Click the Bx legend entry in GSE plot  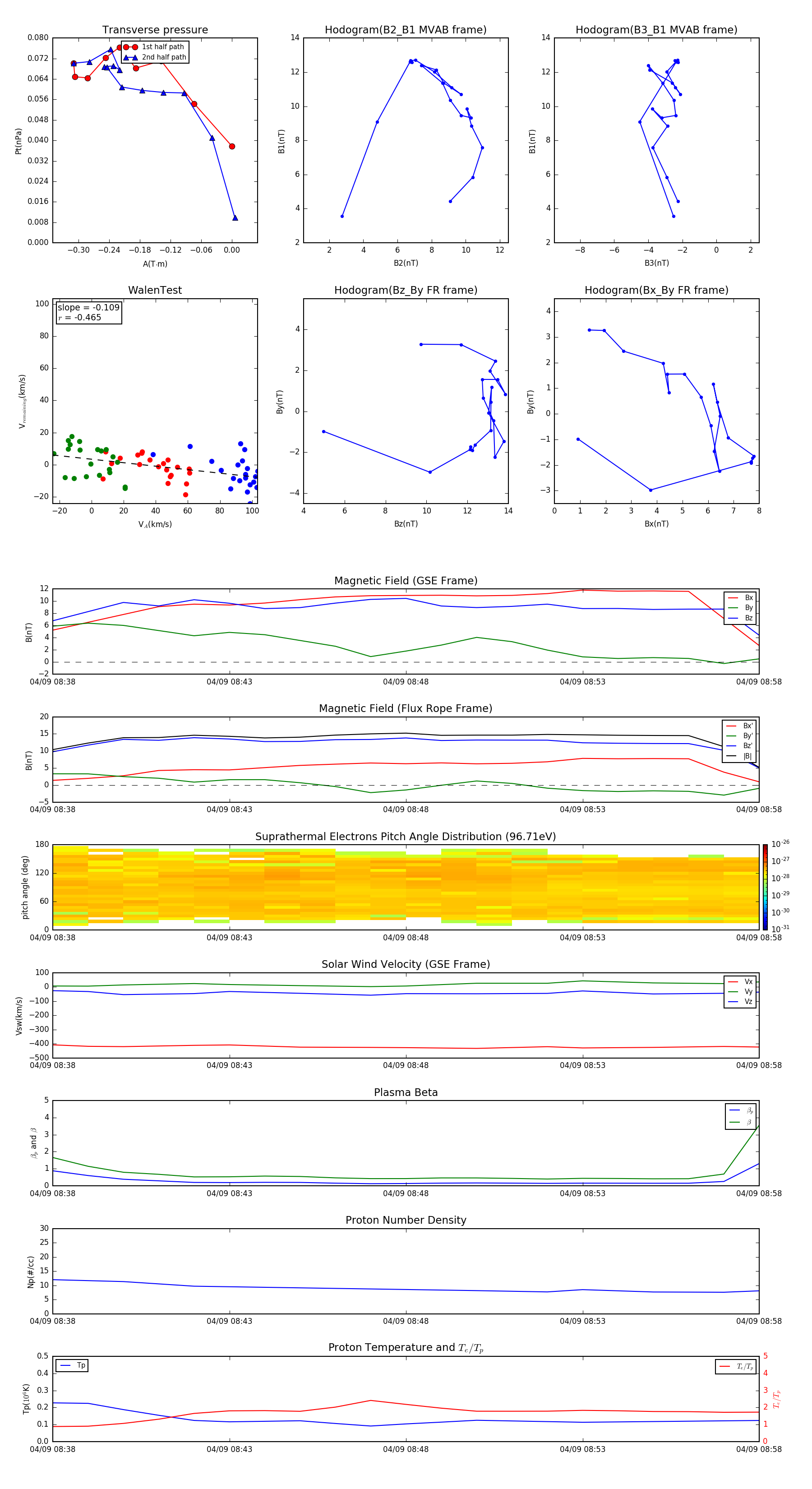[740, 598]
